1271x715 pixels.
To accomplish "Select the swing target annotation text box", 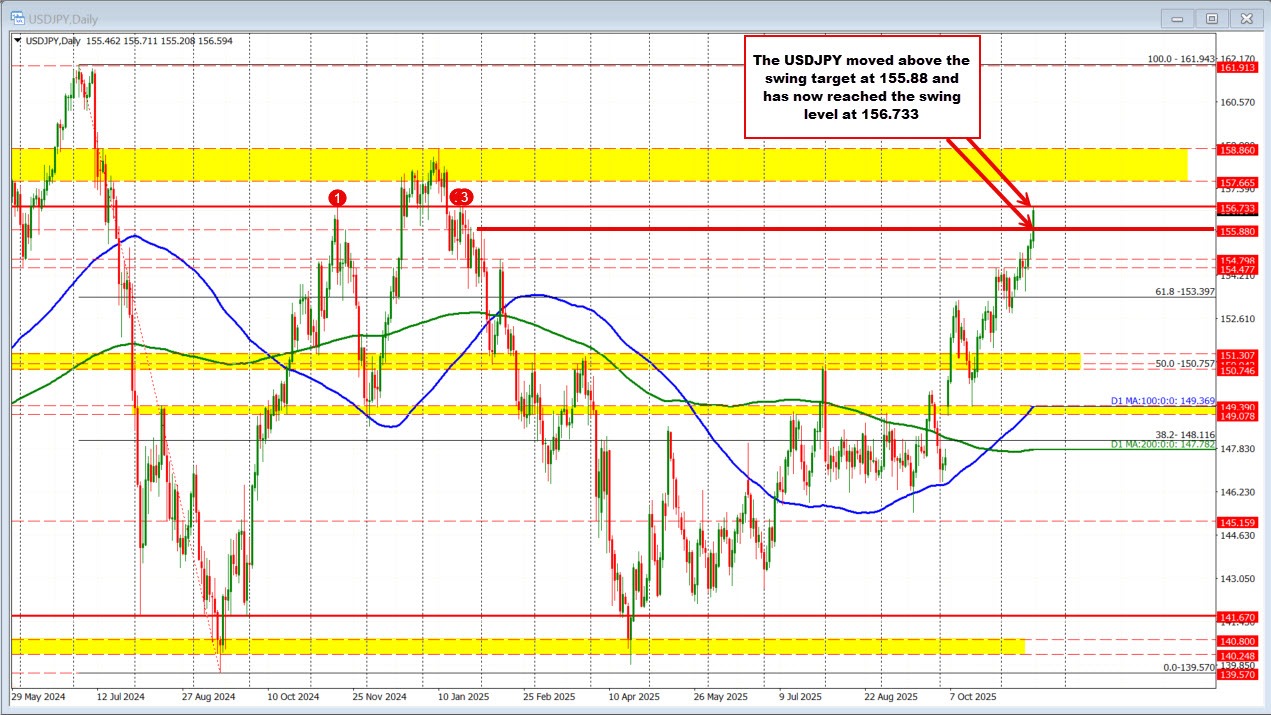I will (x=863, y=86).
